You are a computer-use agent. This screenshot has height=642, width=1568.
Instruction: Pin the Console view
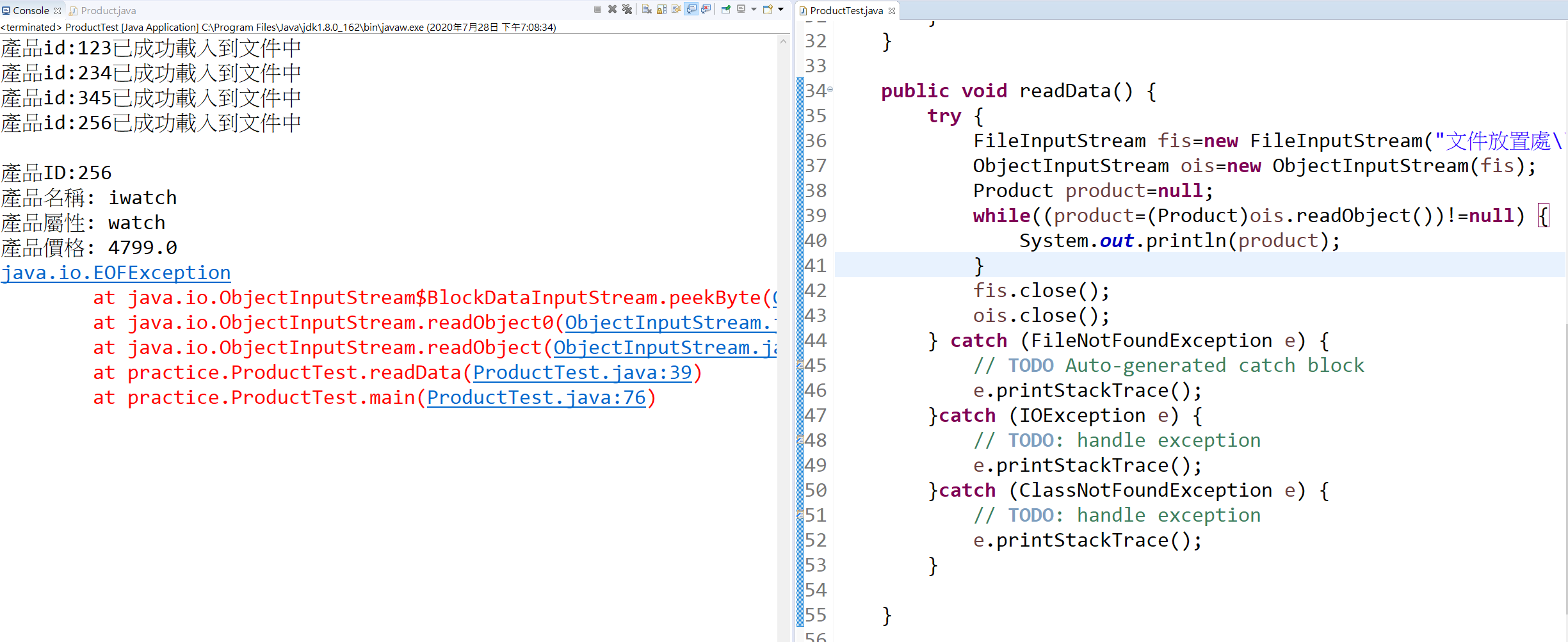[x=726, y=10]
